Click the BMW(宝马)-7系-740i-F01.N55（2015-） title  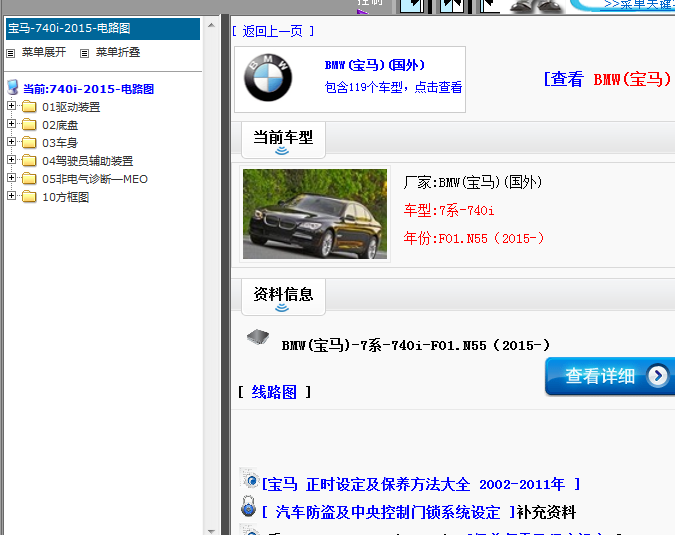[x=416, y=346]
